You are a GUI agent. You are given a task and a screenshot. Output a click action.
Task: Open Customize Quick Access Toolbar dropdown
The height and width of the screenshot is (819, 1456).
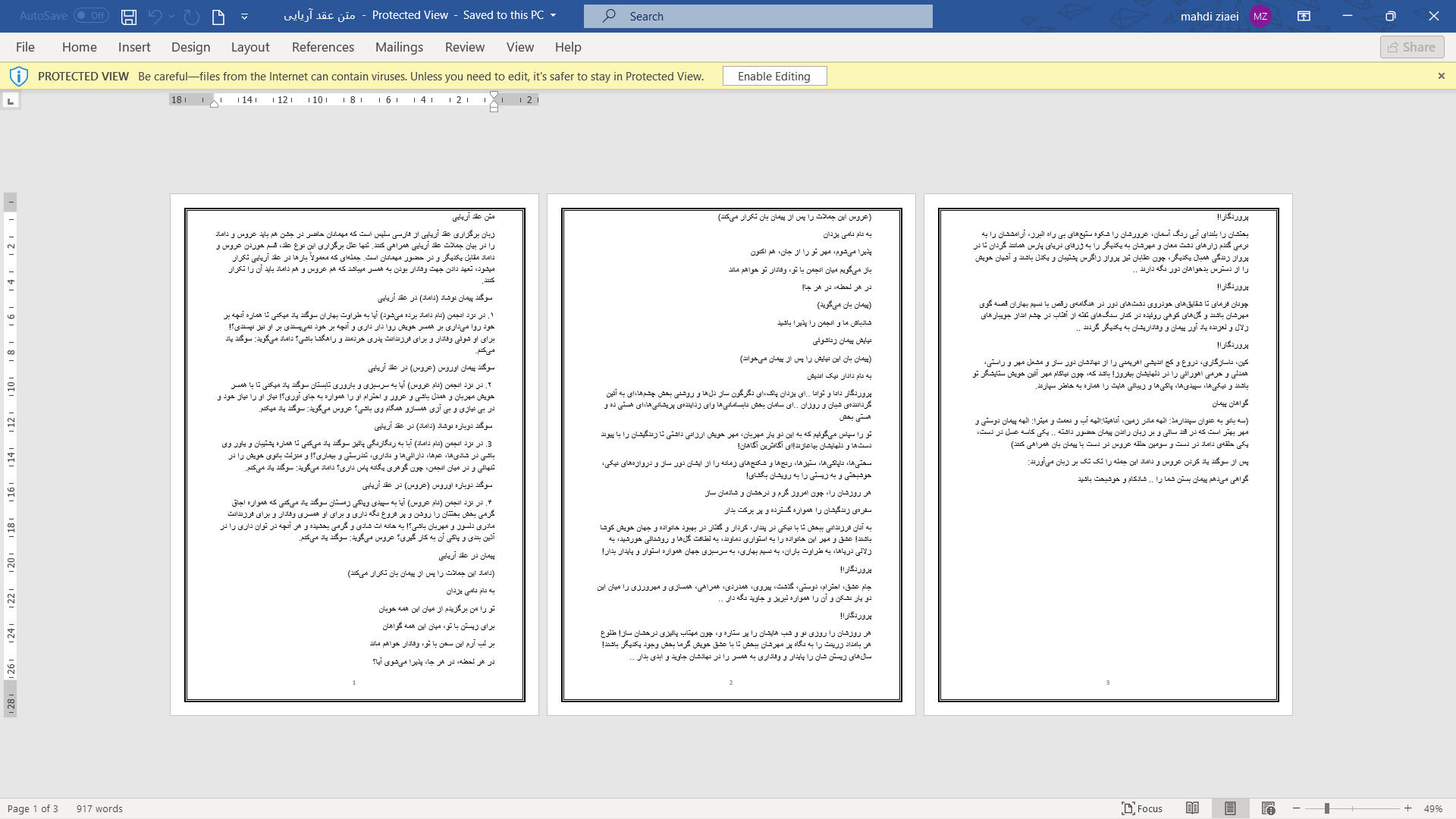tap(244, 16)
